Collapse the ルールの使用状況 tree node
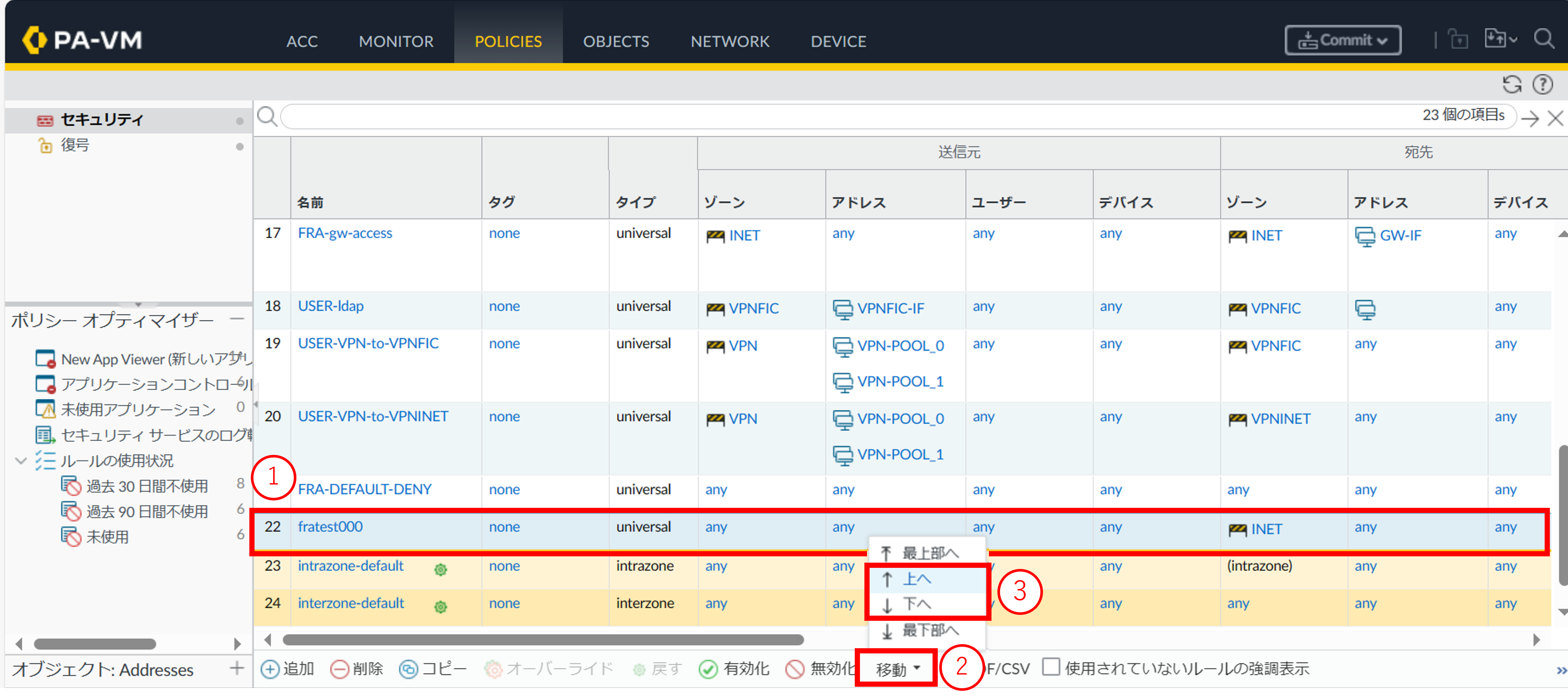Viewport: 1568px width, 696px height. tap(21, 460)
